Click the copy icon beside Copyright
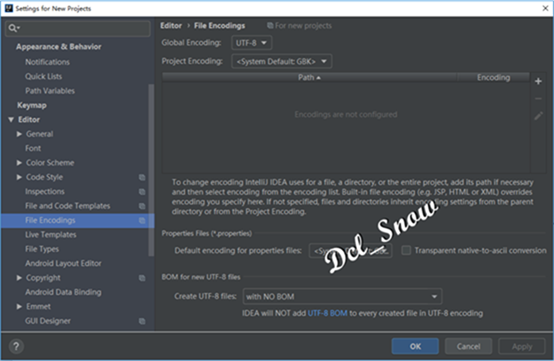Screen dimensions: 554x361 coord(142,278)
